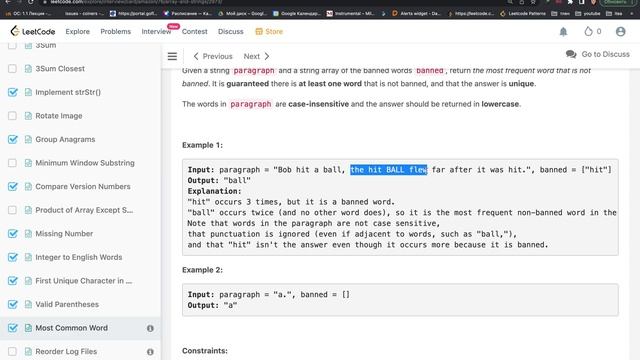Uncheck the Group Anagrams checkbox
This screenshot has width=640, height=360.
13,140
